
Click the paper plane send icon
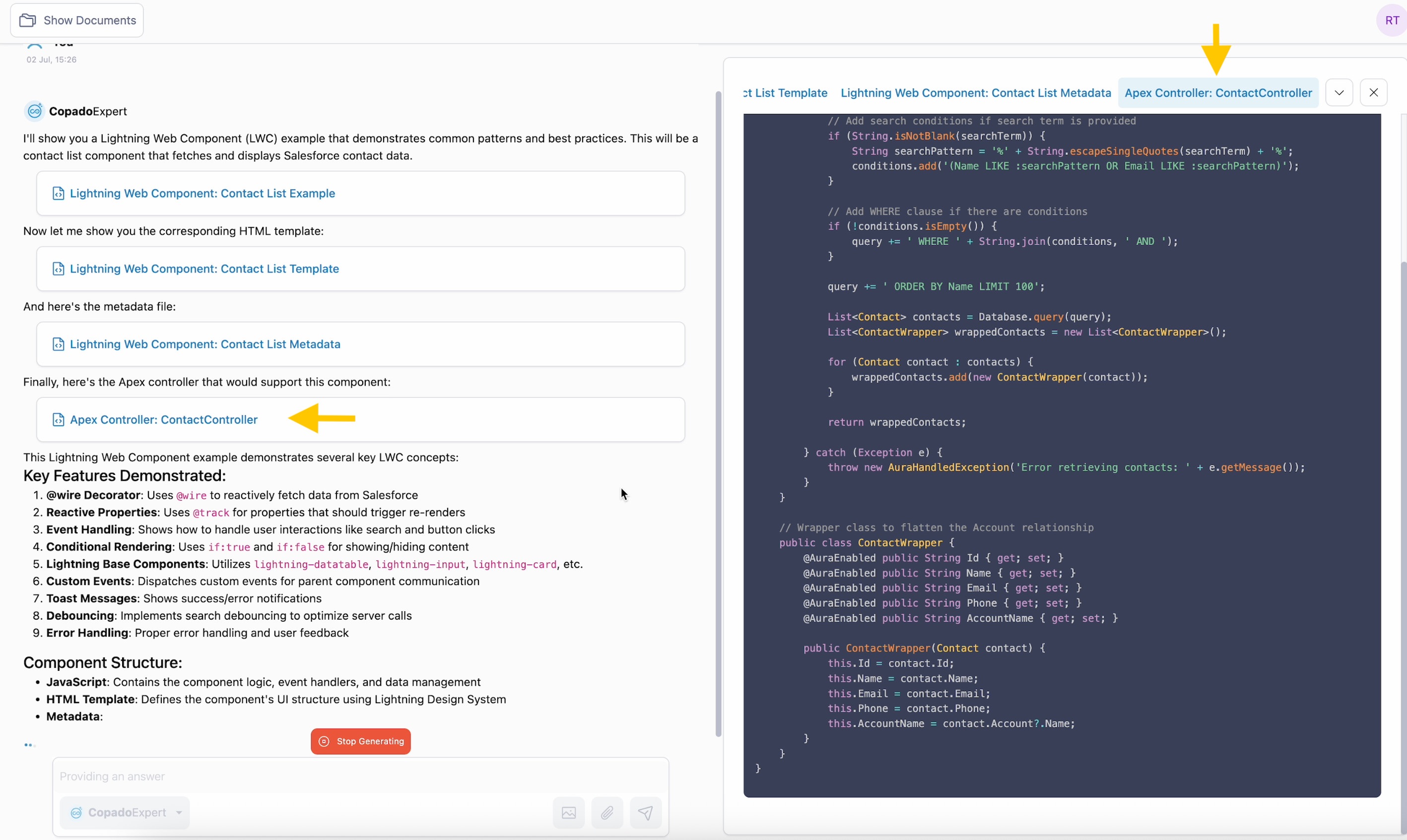[646, 813]
